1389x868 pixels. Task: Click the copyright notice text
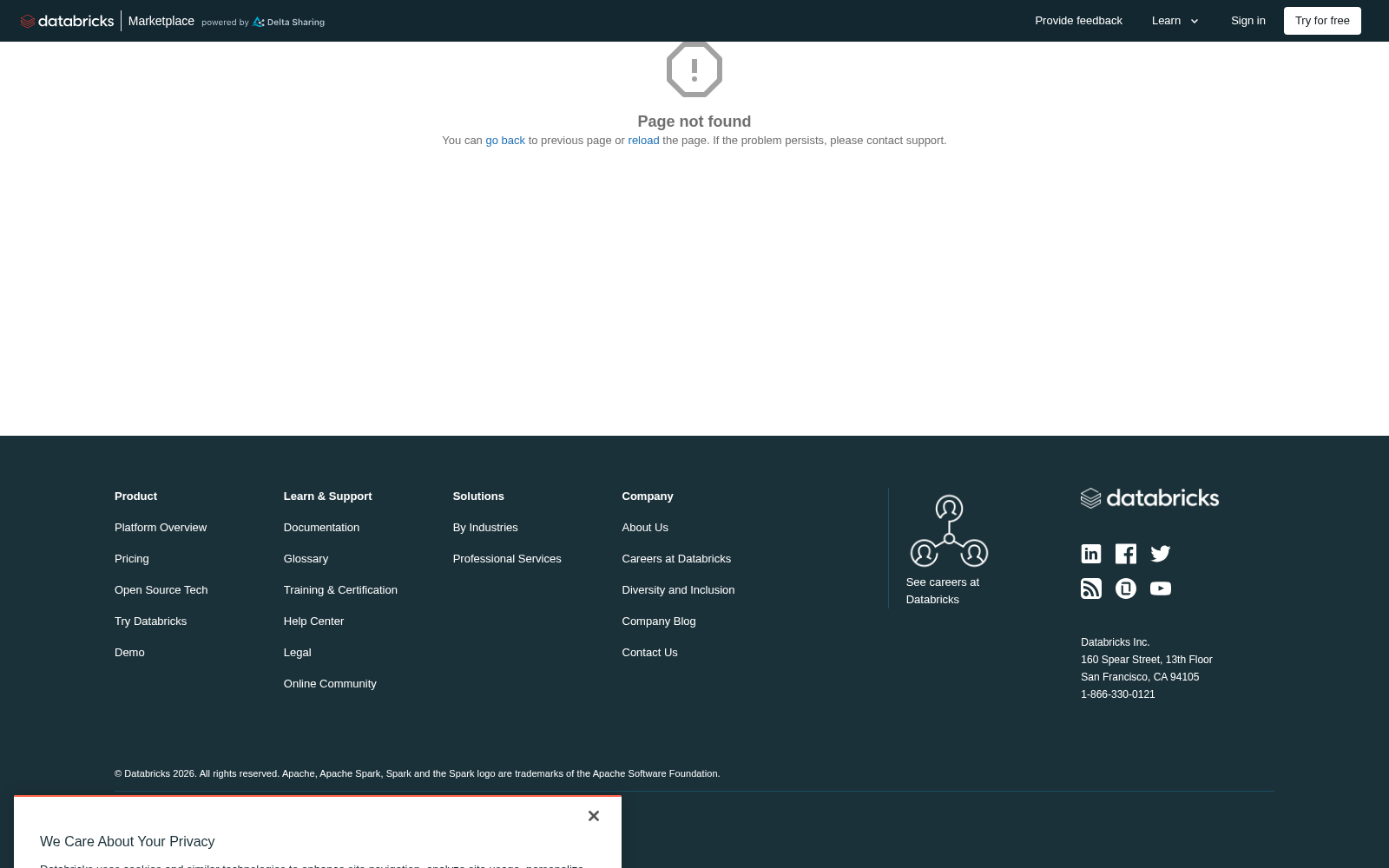[418, 773]
